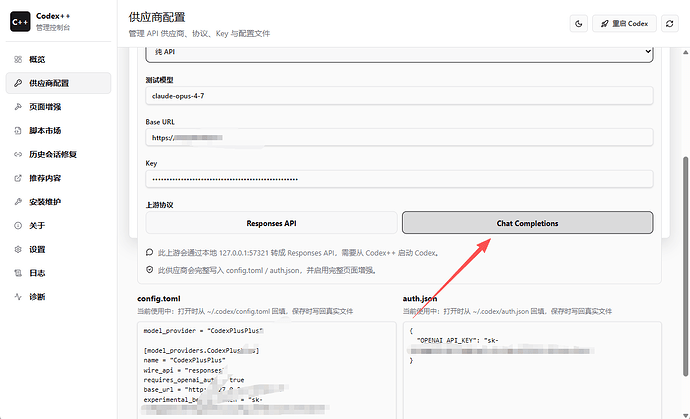Open 历史会话修复 in the sidebar

(x=58, y=154)
